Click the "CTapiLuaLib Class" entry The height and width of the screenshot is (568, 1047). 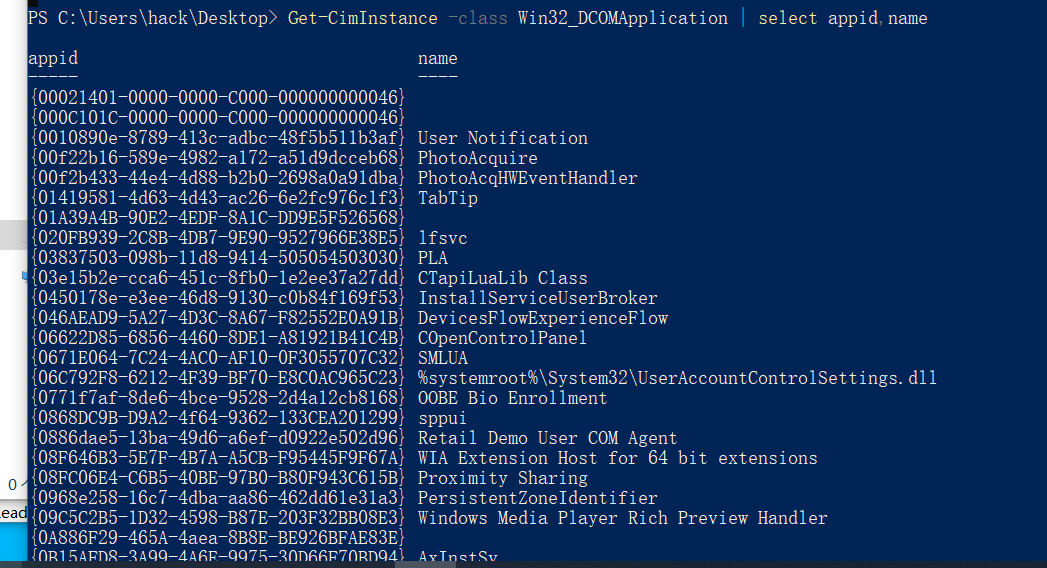(x=502, y=278)
